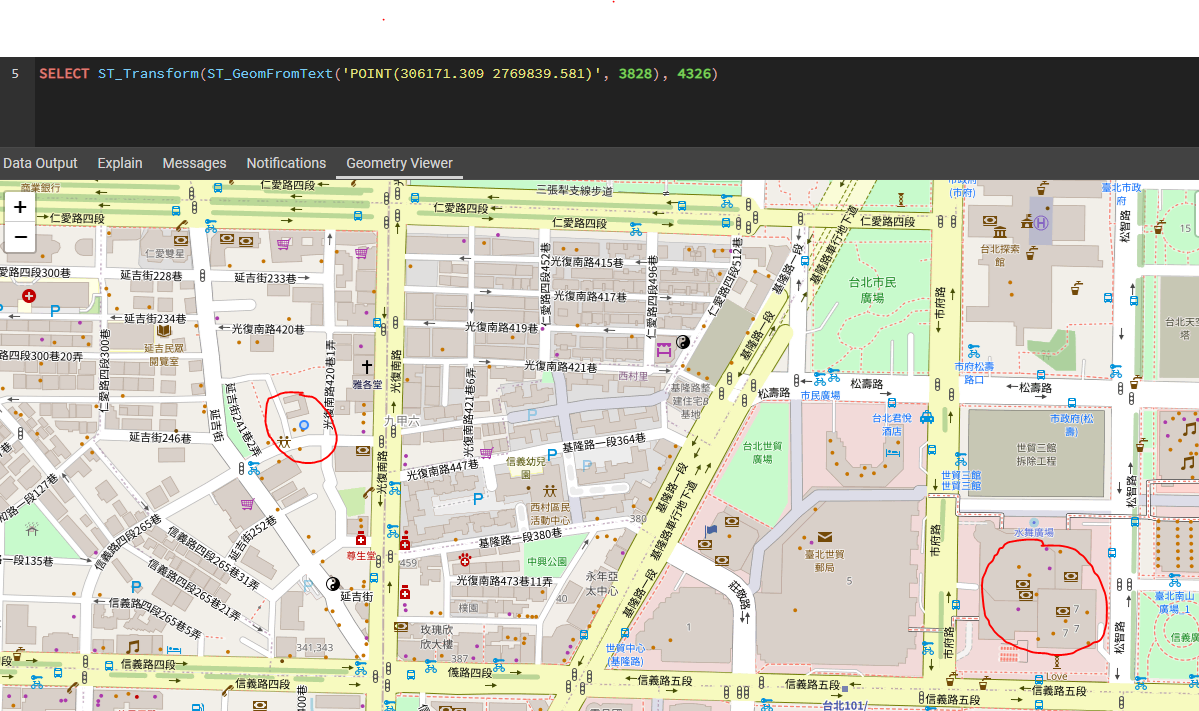Click the blue point marker on map

click(x=304, y=425)
